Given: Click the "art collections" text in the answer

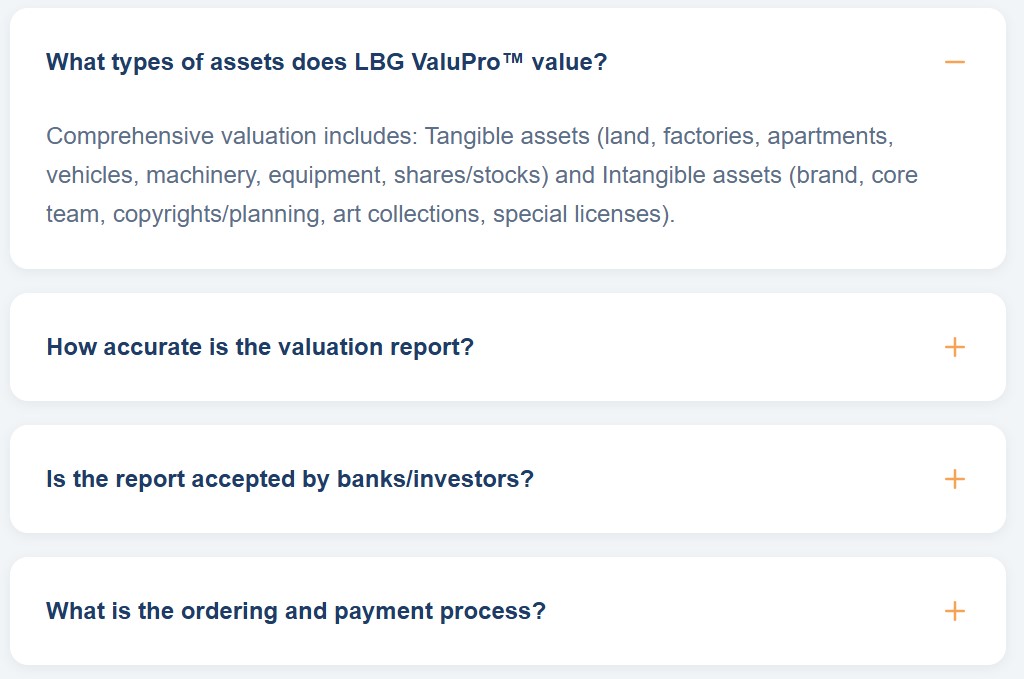Looking at the screenshot, I should click(x=407, y=214).
